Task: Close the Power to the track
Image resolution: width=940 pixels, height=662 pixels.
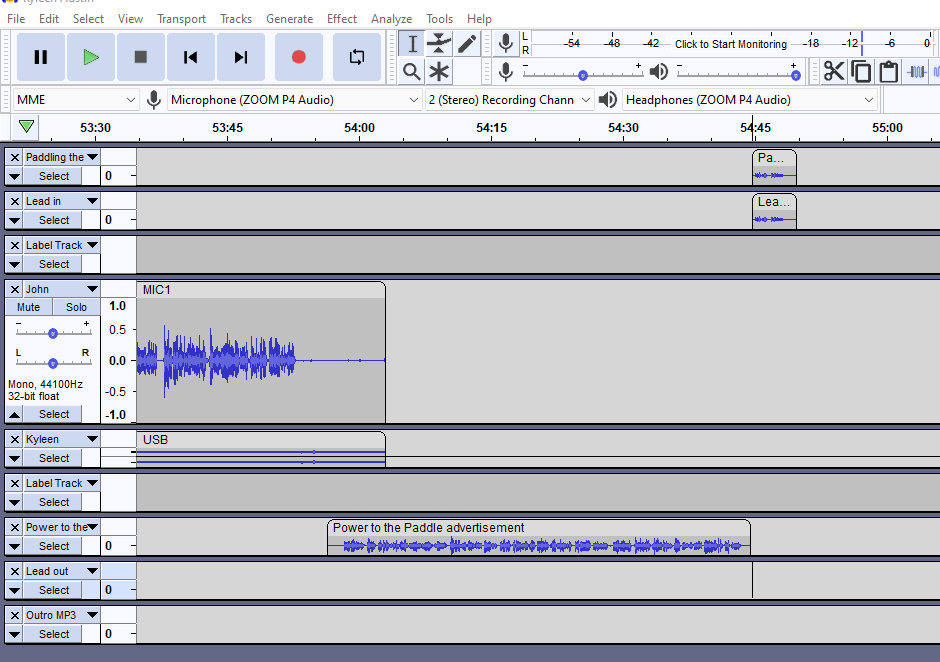Action: pos(15,528)
